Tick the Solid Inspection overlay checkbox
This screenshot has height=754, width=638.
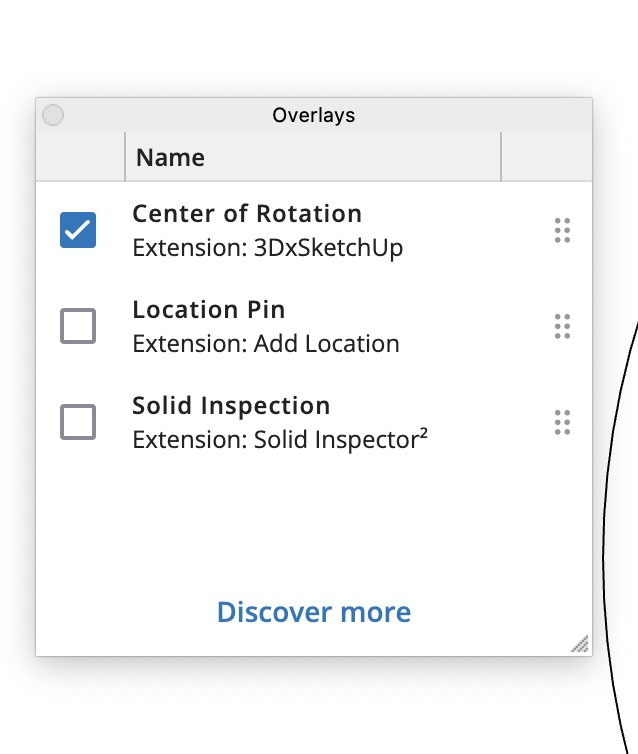(78, 422)
